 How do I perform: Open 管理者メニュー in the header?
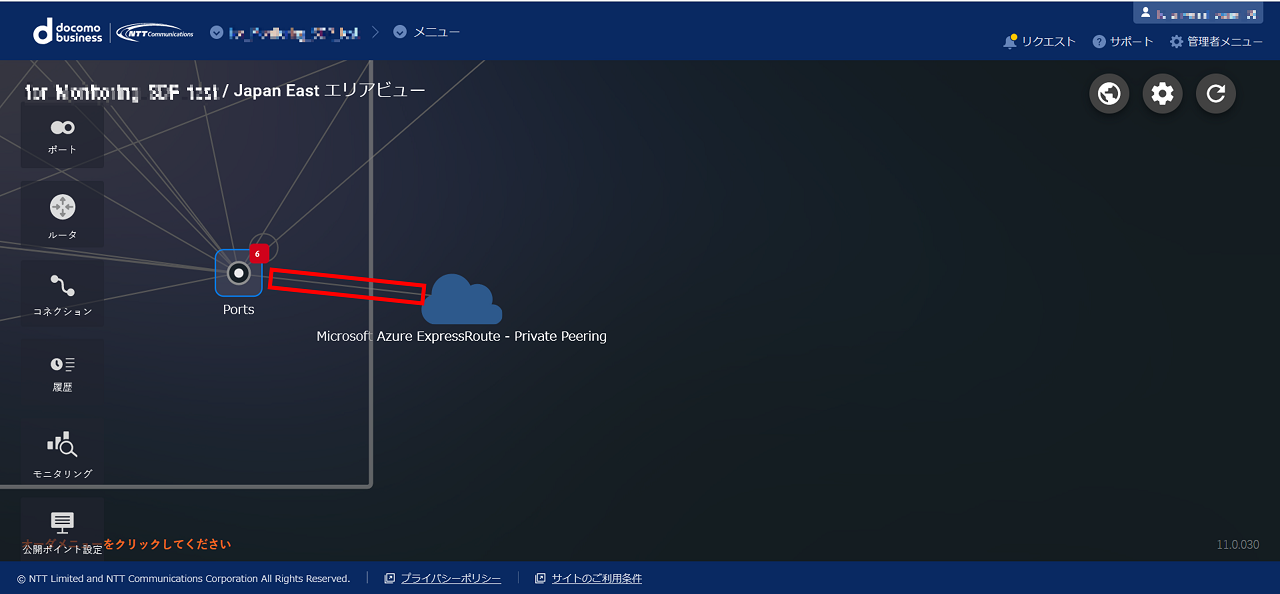pos(1216,42)
